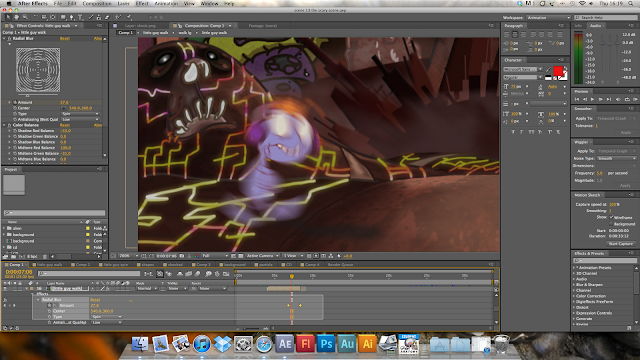This screenshot has height=360, width=640.
Task: Launch Illustrator from the dock
Action: point(367,344)
